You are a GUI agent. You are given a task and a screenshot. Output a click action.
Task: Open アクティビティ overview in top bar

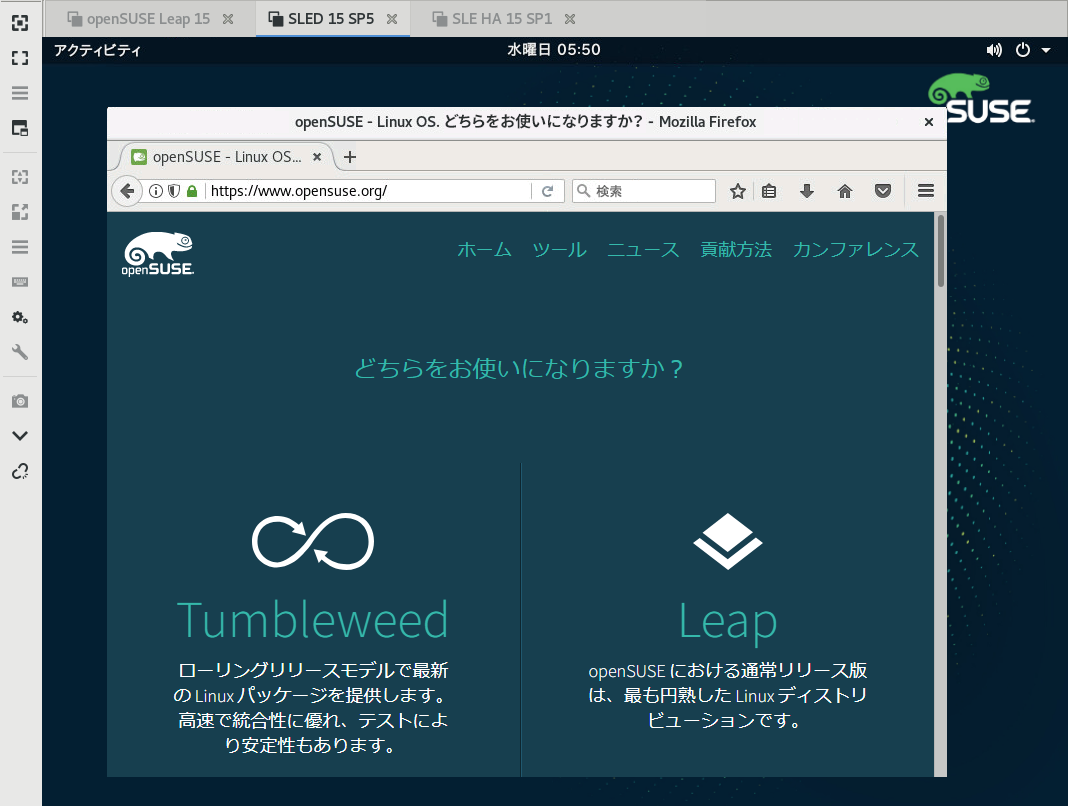[97, 50]
